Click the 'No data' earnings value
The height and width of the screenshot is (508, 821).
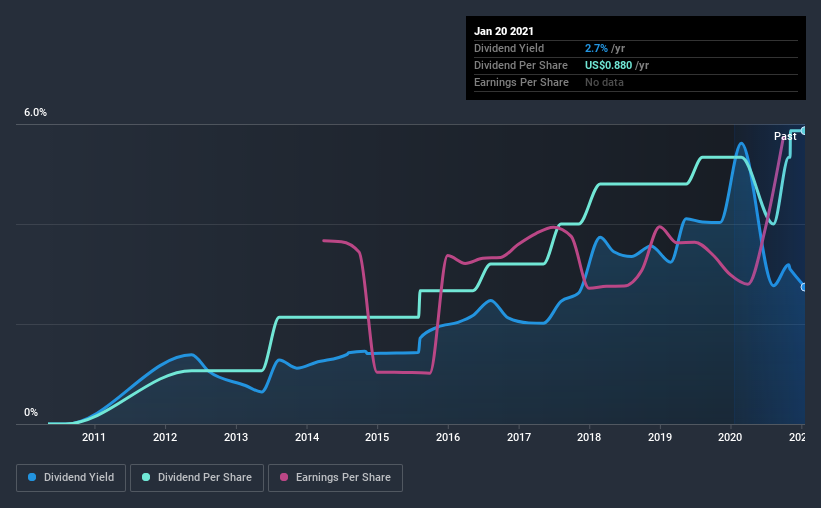(x=604, y=82)
